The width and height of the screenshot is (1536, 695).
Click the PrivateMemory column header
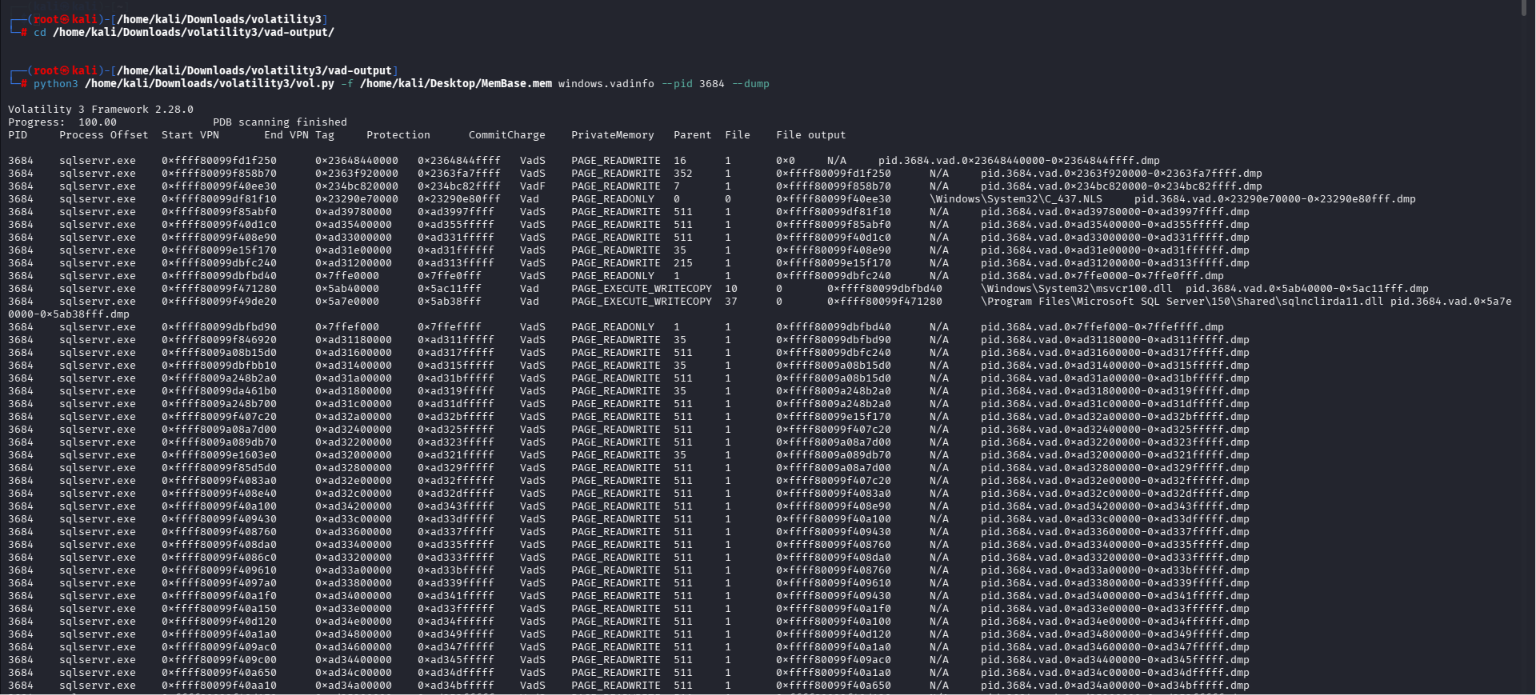[x=612, y=135]
